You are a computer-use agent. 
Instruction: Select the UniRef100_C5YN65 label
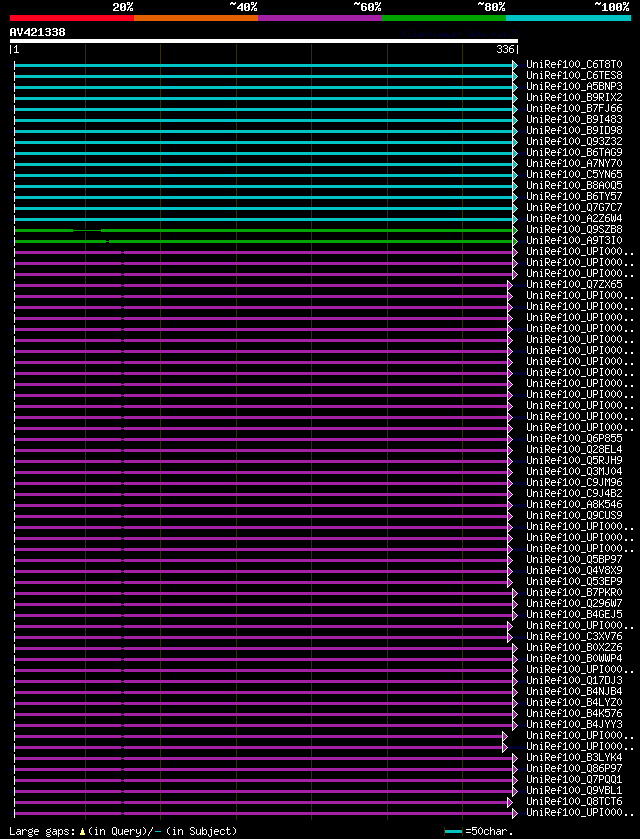574,174
